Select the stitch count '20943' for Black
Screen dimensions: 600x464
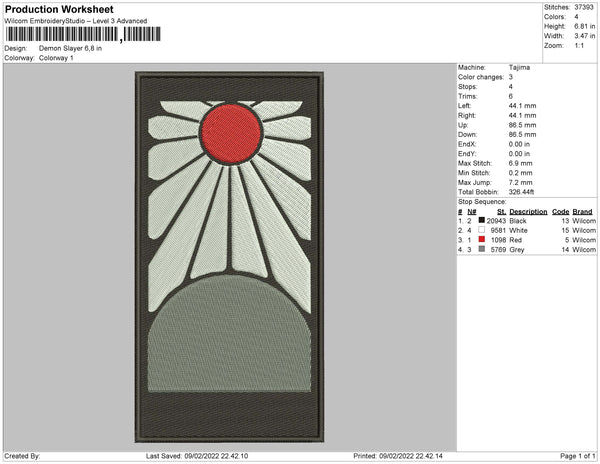click(496, 221)
